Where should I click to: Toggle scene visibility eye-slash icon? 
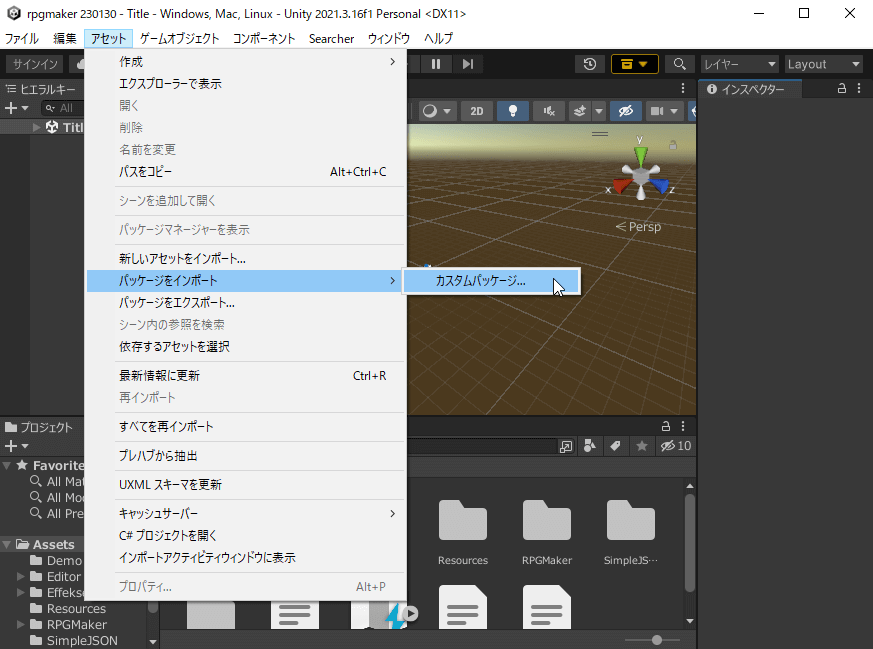click(625, 110)
